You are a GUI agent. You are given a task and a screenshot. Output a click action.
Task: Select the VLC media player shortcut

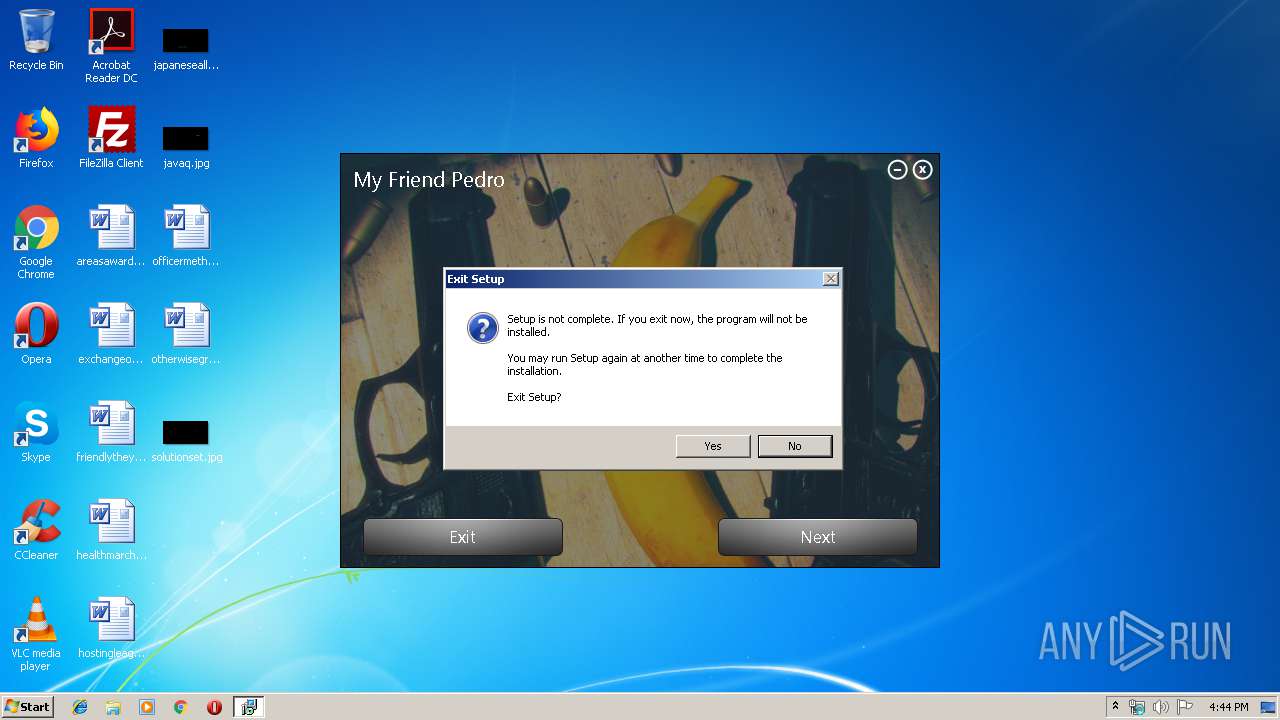[36, 634]
